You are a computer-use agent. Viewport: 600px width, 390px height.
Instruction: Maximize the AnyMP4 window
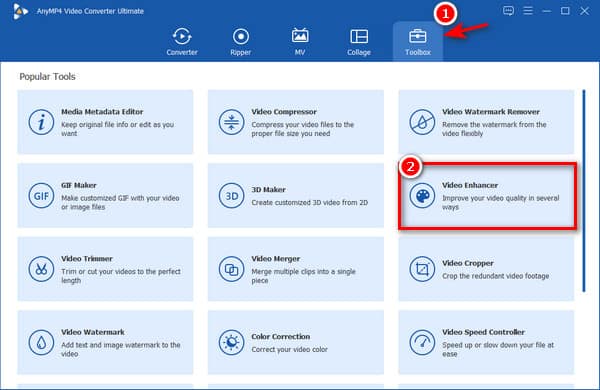pyautogui.click(x=565, y=11)
